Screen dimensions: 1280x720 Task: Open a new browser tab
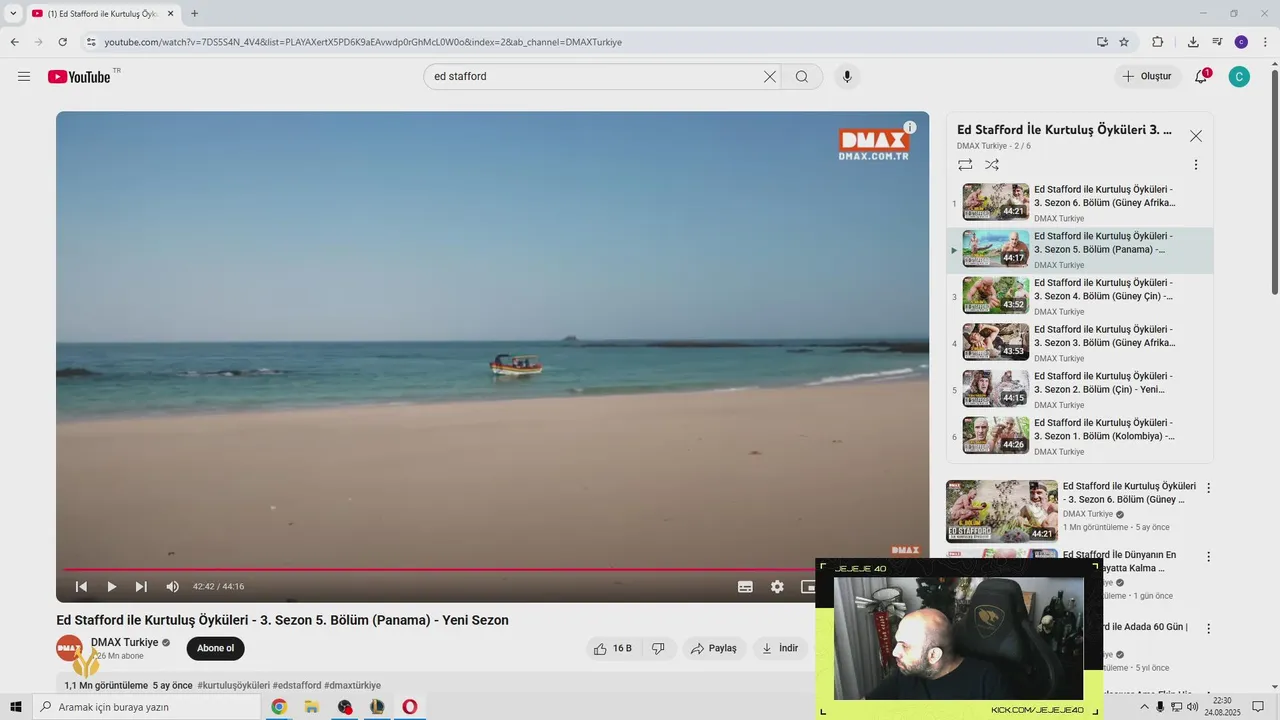[x=194, y=14]
